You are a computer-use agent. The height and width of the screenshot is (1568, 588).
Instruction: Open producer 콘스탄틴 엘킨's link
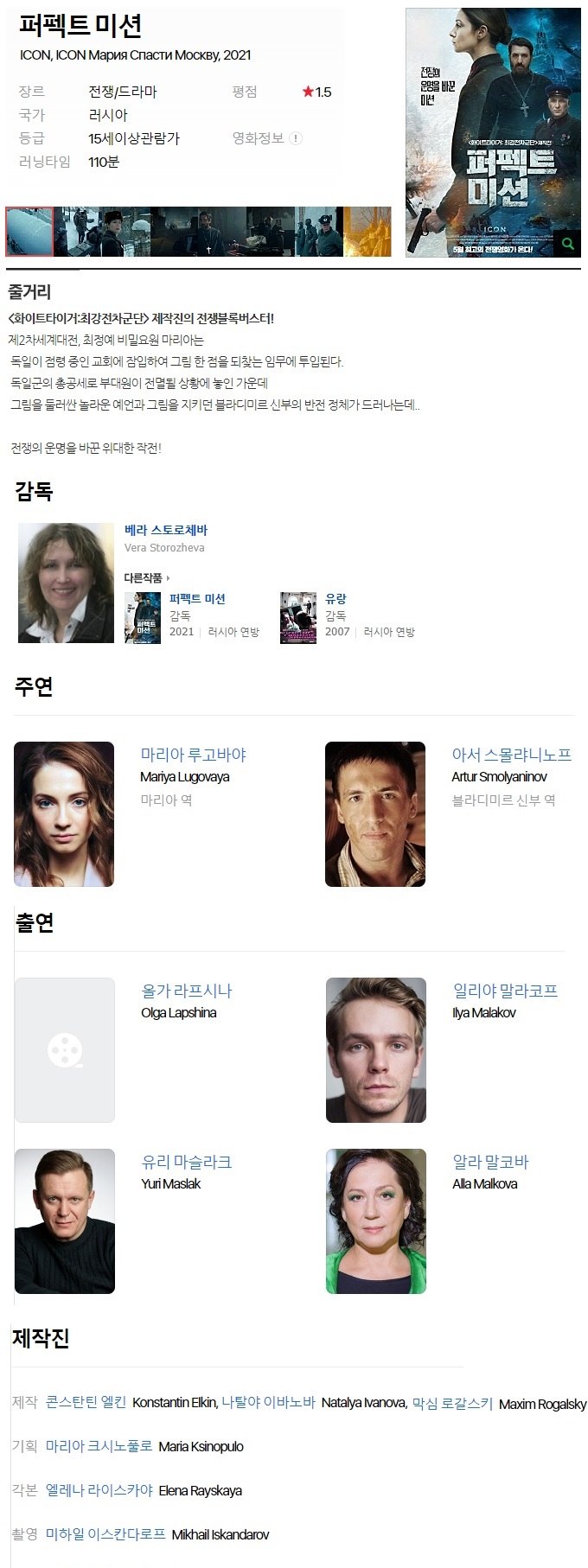[86, 1402]
